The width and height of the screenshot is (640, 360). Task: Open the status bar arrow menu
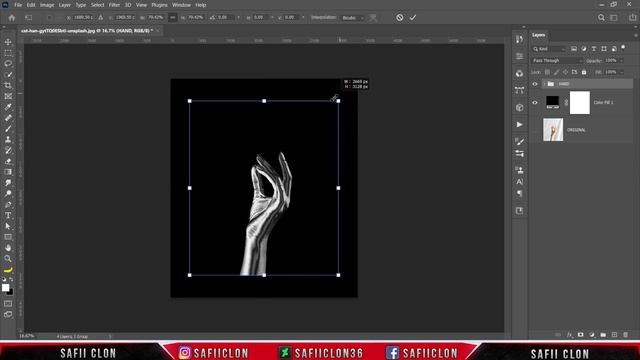point(110,336)
